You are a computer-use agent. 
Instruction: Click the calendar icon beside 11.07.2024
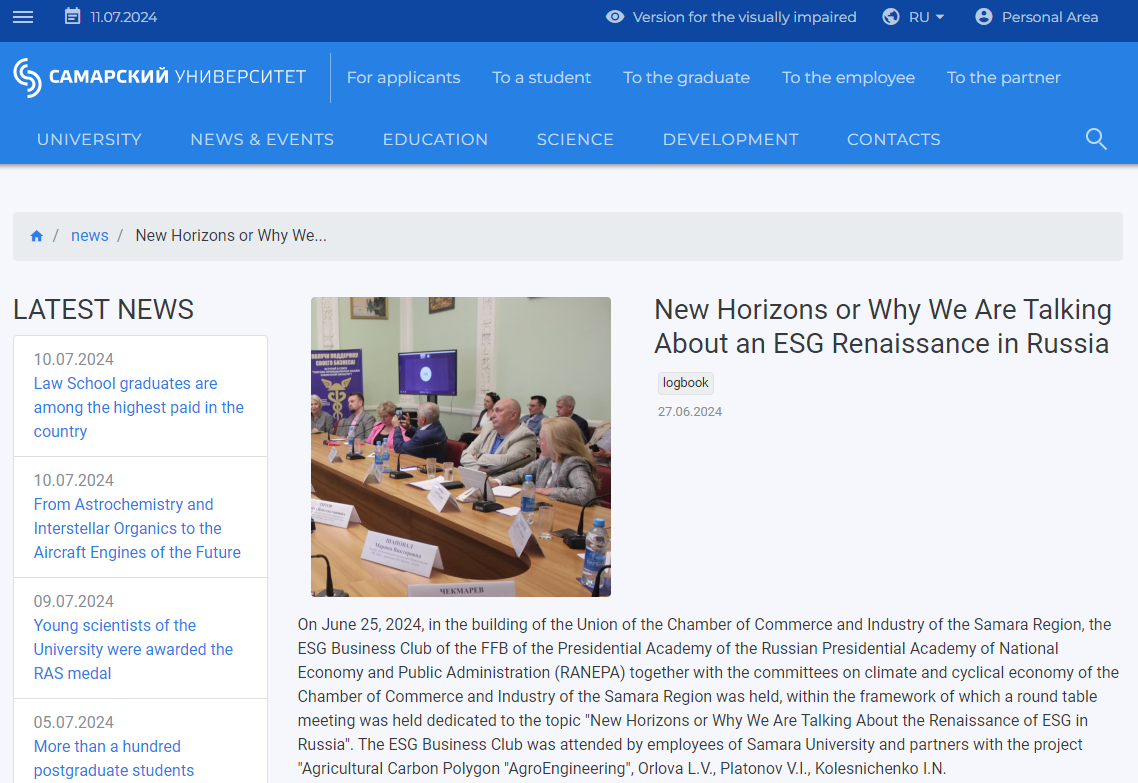[x=73, y=16]
